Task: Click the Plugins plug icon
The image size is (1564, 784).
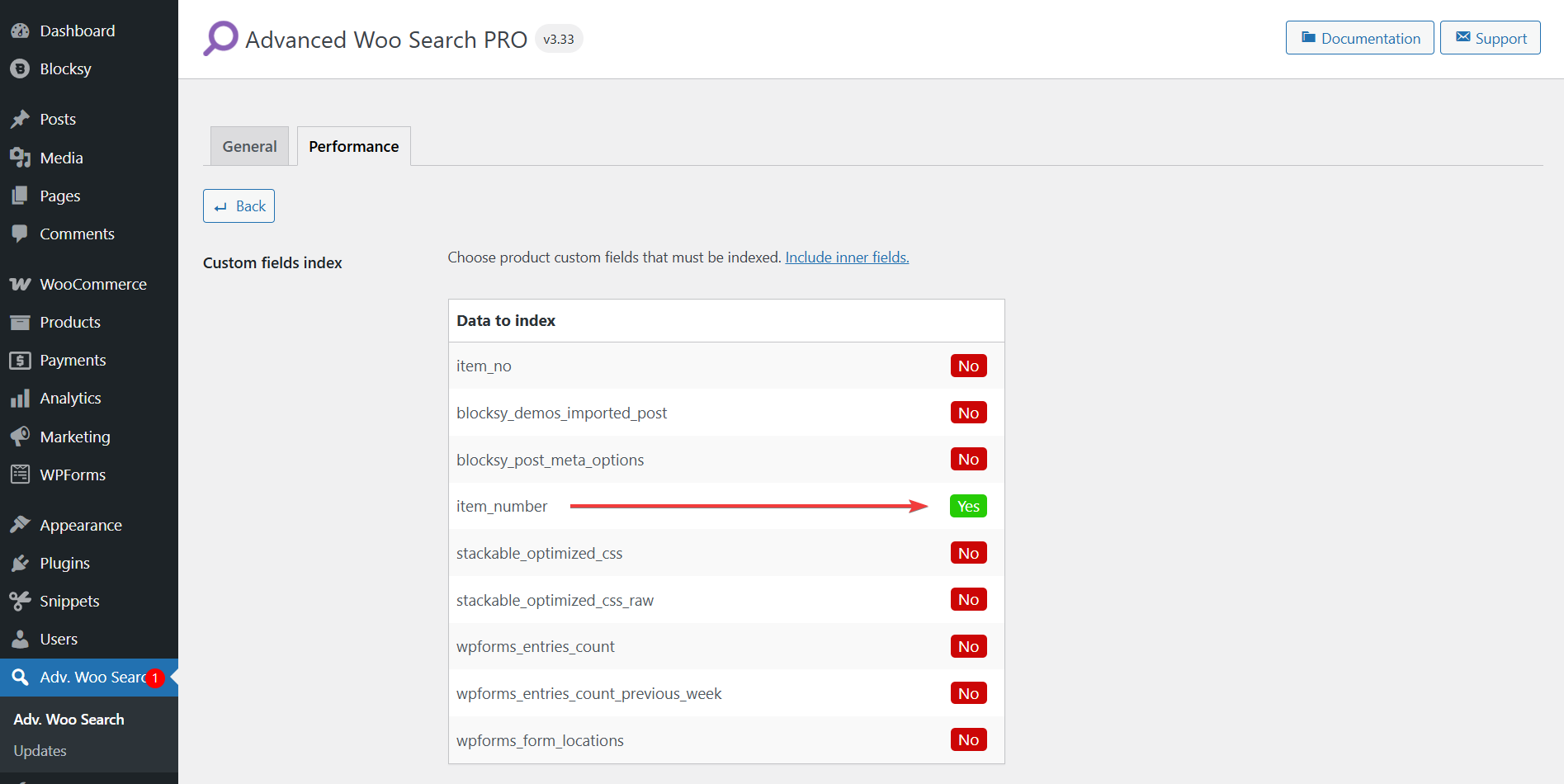Action: click(20, 563)
